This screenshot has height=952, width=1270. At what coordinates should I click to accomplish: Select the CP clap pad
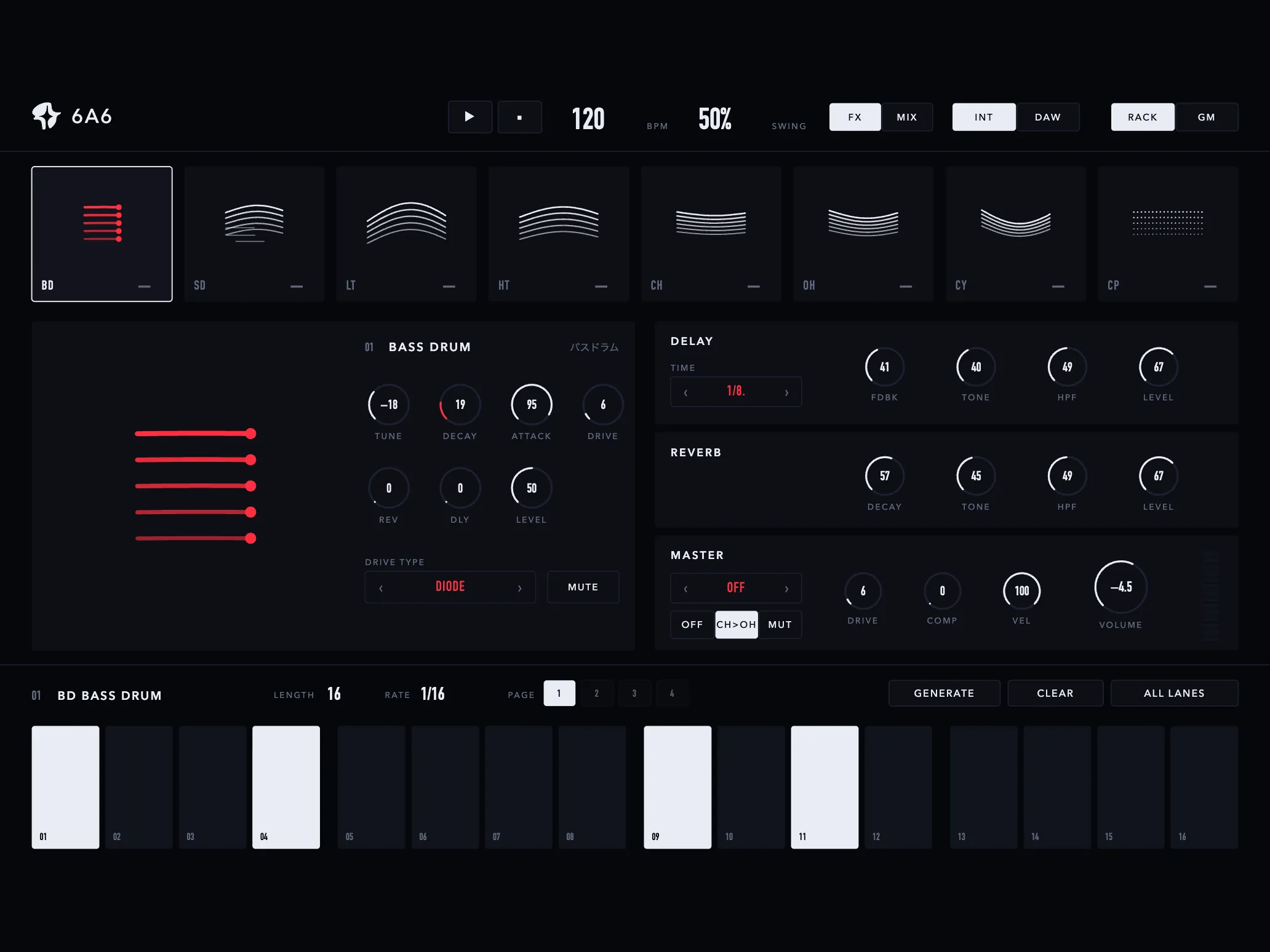pos(1168,234)
